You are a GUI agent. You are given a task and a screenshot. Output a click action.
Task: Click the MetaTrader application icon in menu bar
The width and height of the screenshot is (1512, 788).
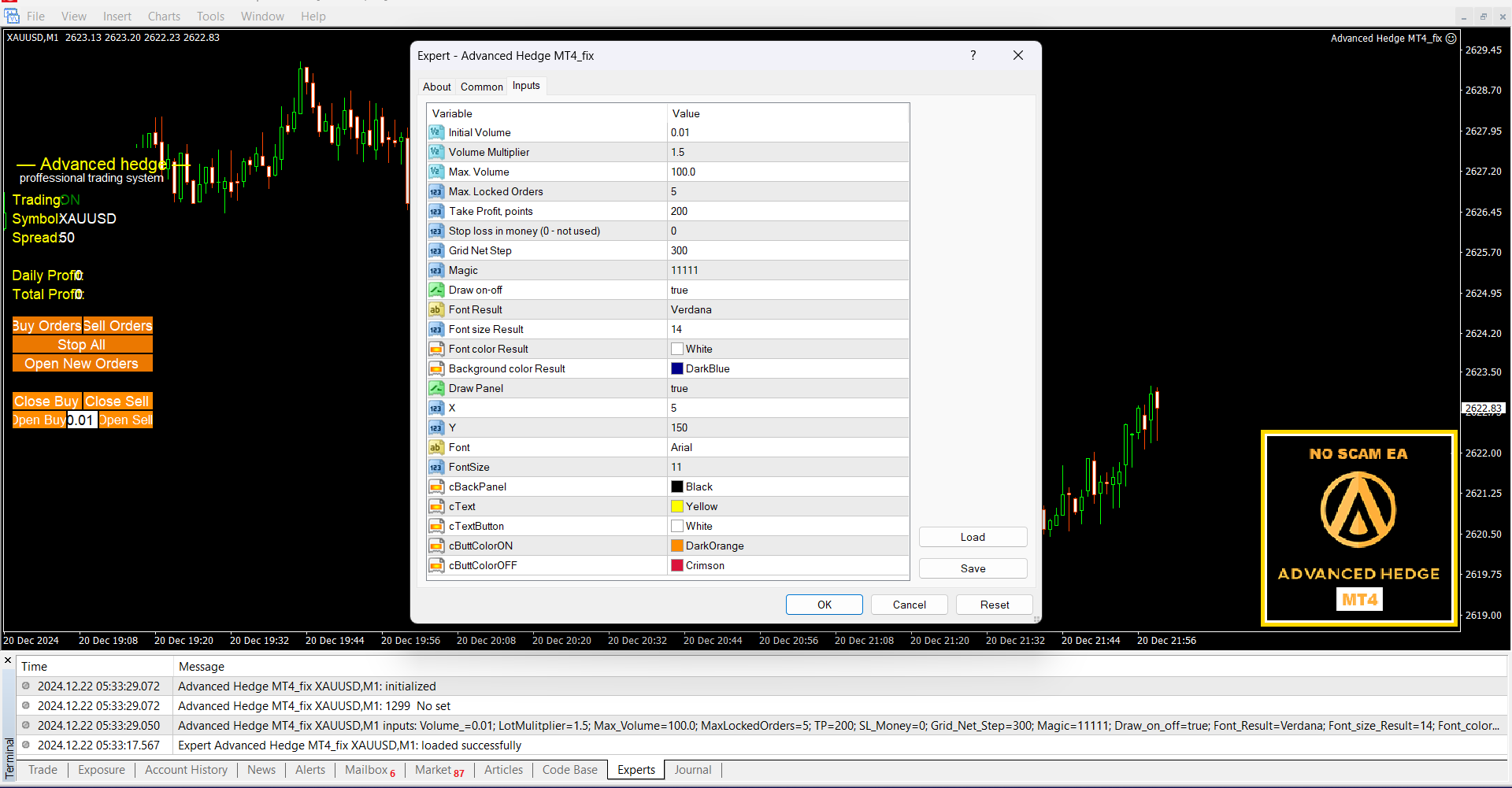click(12, 16)
